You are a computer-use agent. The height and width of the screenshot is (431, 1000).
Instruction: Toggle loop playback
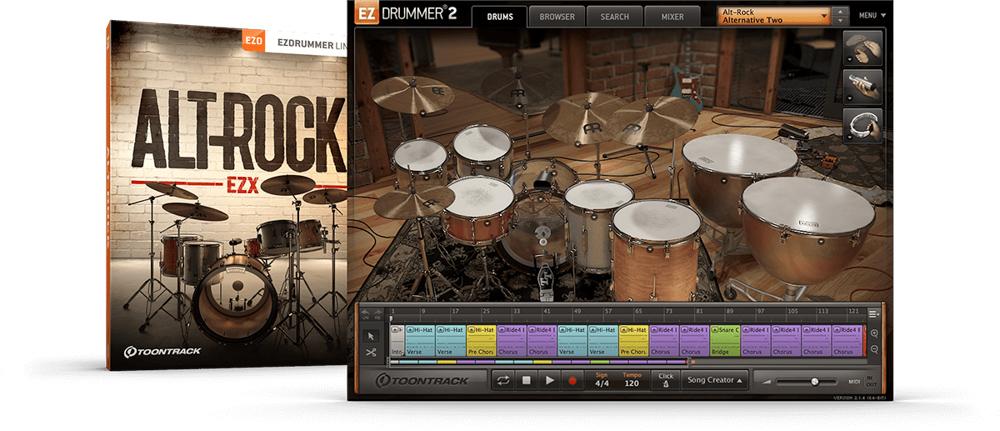pyautogui.click(x=503, y=381)
